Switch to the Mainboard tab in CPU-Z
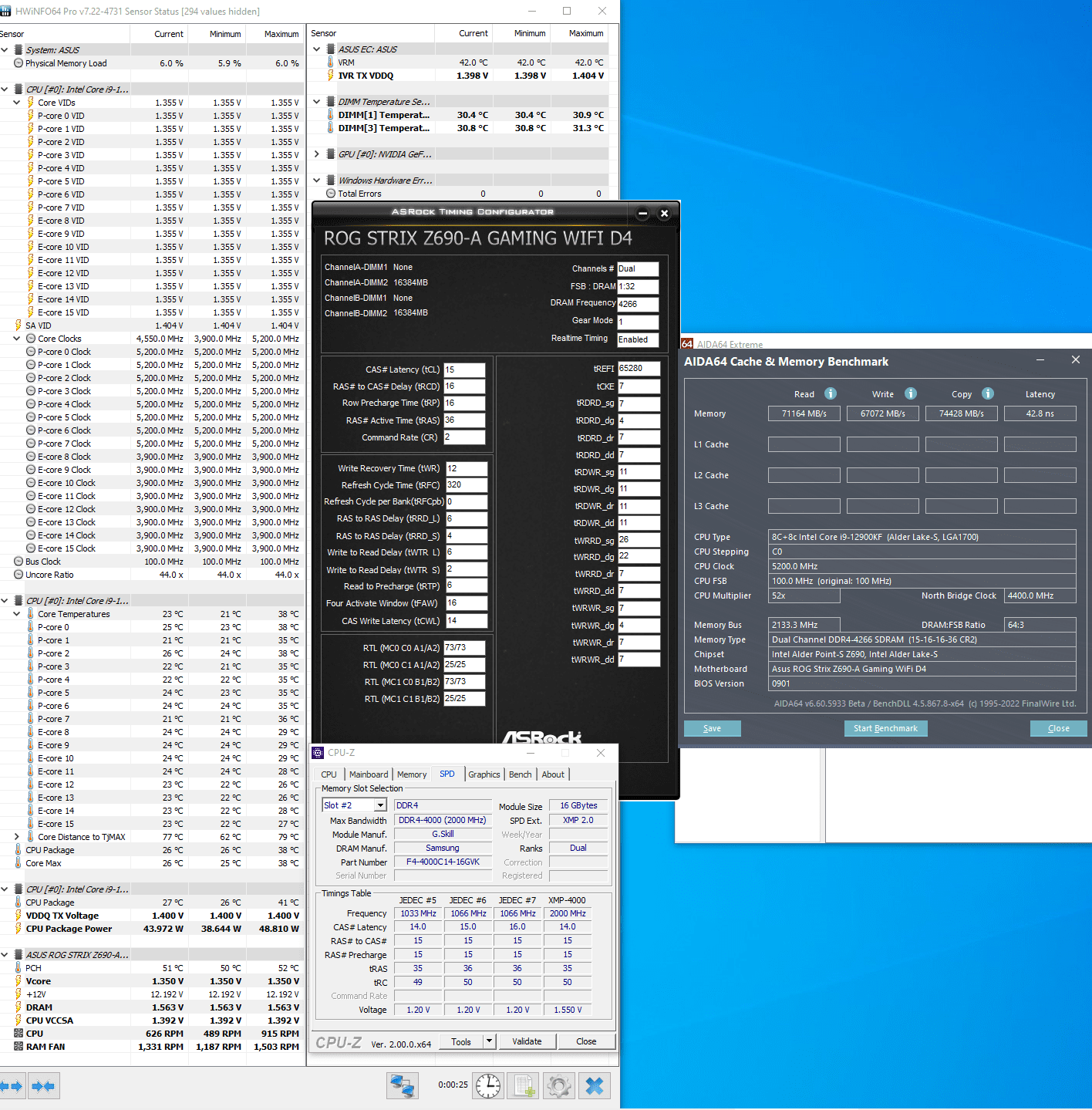Screen dimensions: 1092x1110 (369, 774)
